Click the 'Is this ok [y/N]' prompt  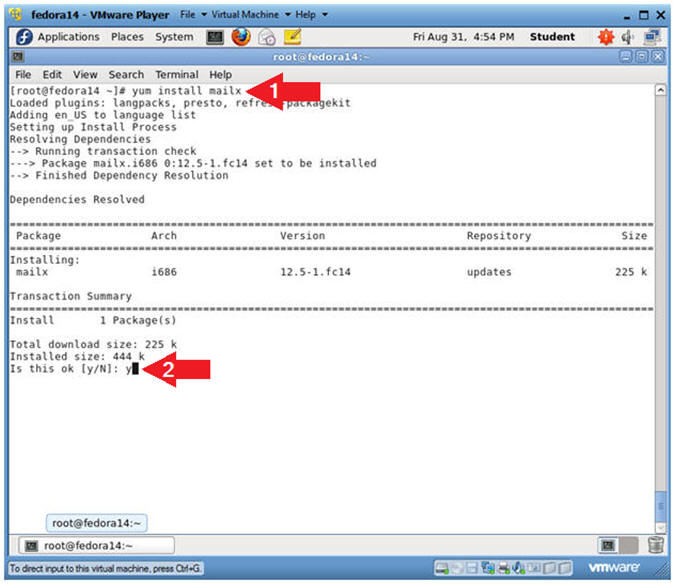click(64, 369)
